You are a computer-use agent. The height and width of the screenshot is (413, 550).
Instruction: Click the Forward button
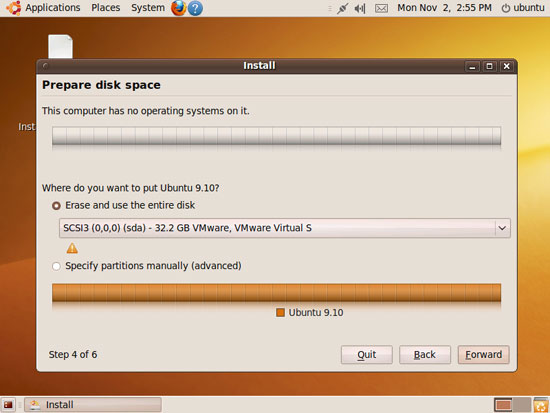483,354
